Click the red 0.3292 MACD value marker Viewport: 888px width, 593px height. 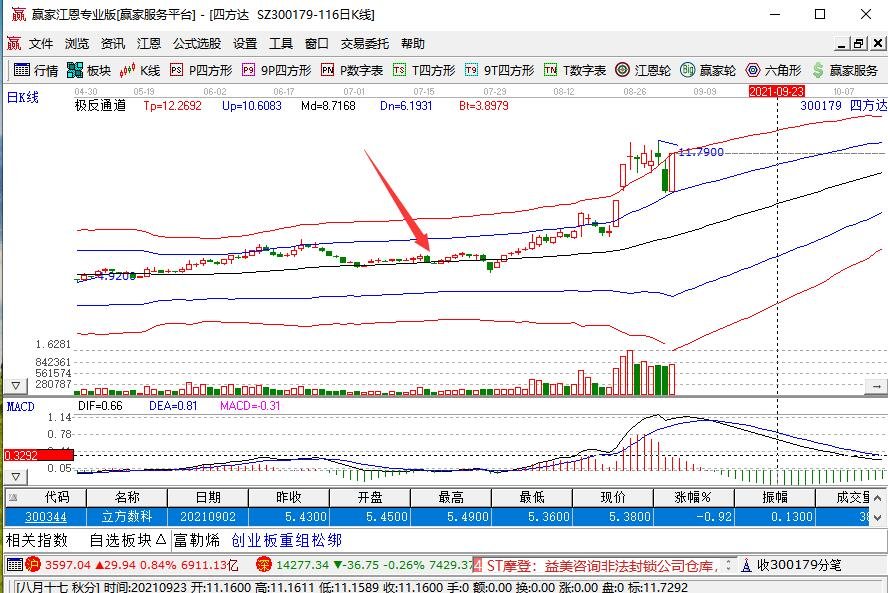point(22,455)
